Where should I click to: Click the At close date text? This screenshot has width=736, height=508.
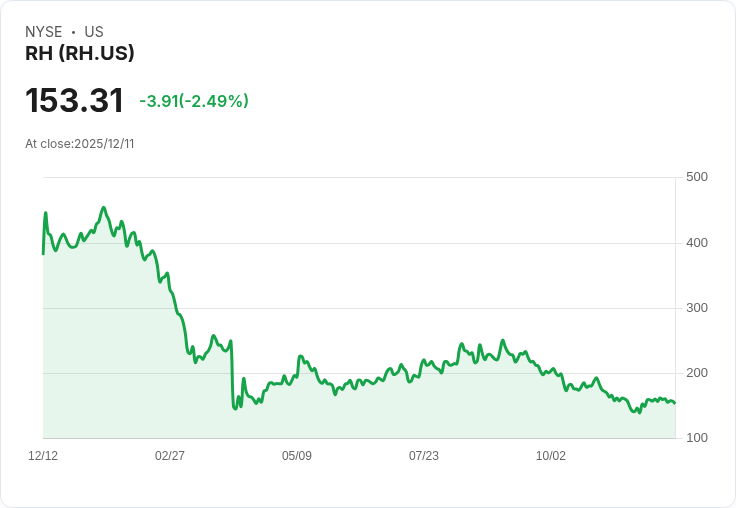80,144
